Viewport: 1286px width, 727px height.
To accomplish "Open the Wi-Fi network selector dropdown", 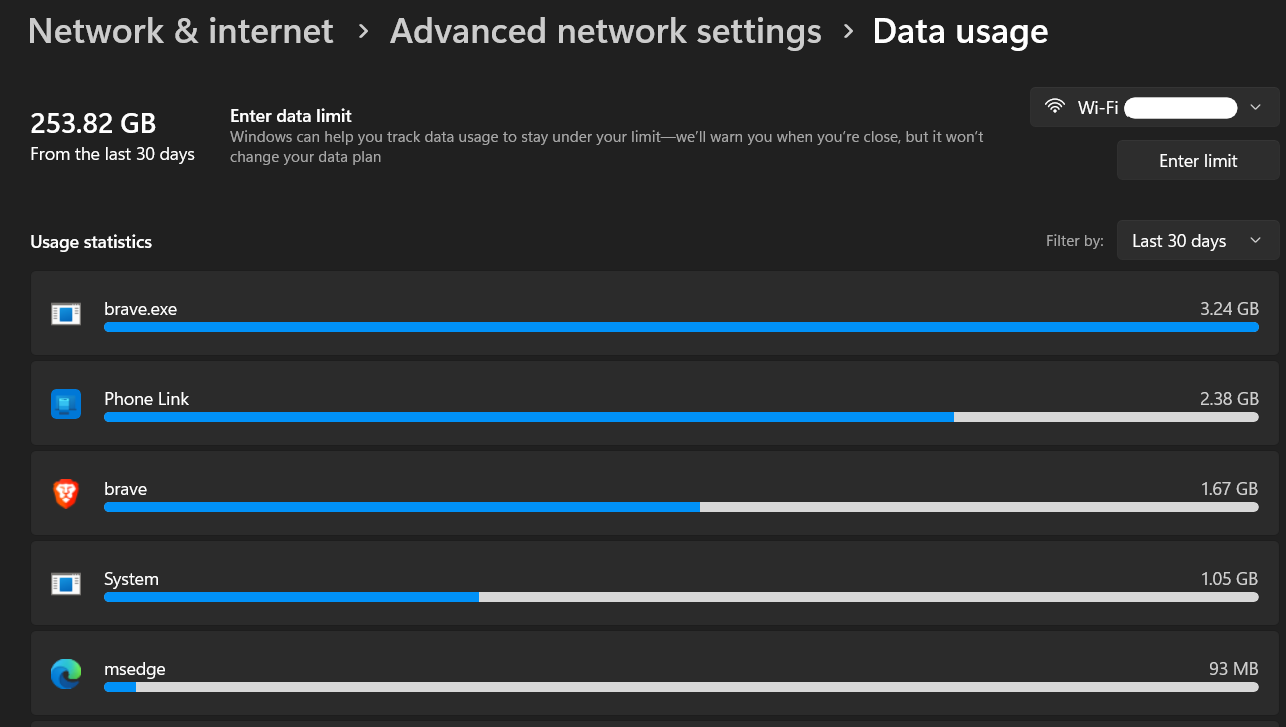I will pos(1154,107).
